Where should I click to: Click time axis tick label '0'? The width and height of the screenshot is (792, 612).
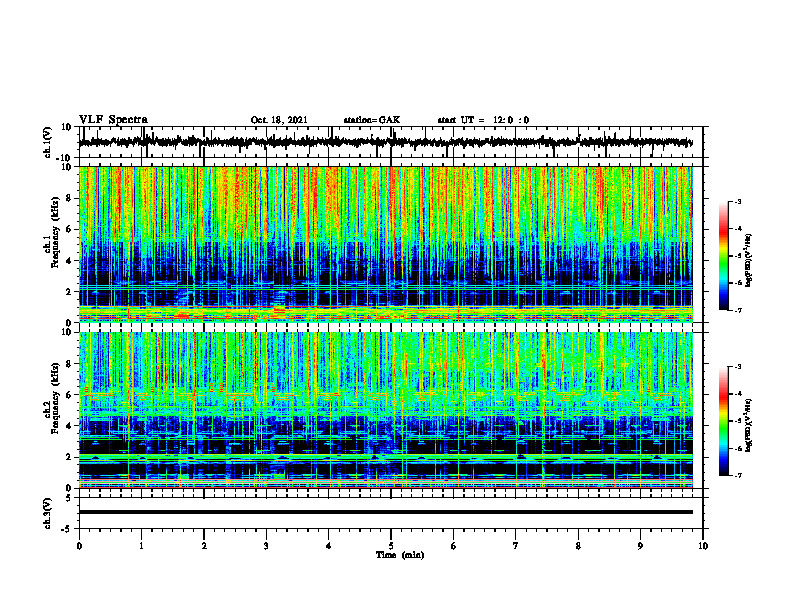[x=79, y=546]
